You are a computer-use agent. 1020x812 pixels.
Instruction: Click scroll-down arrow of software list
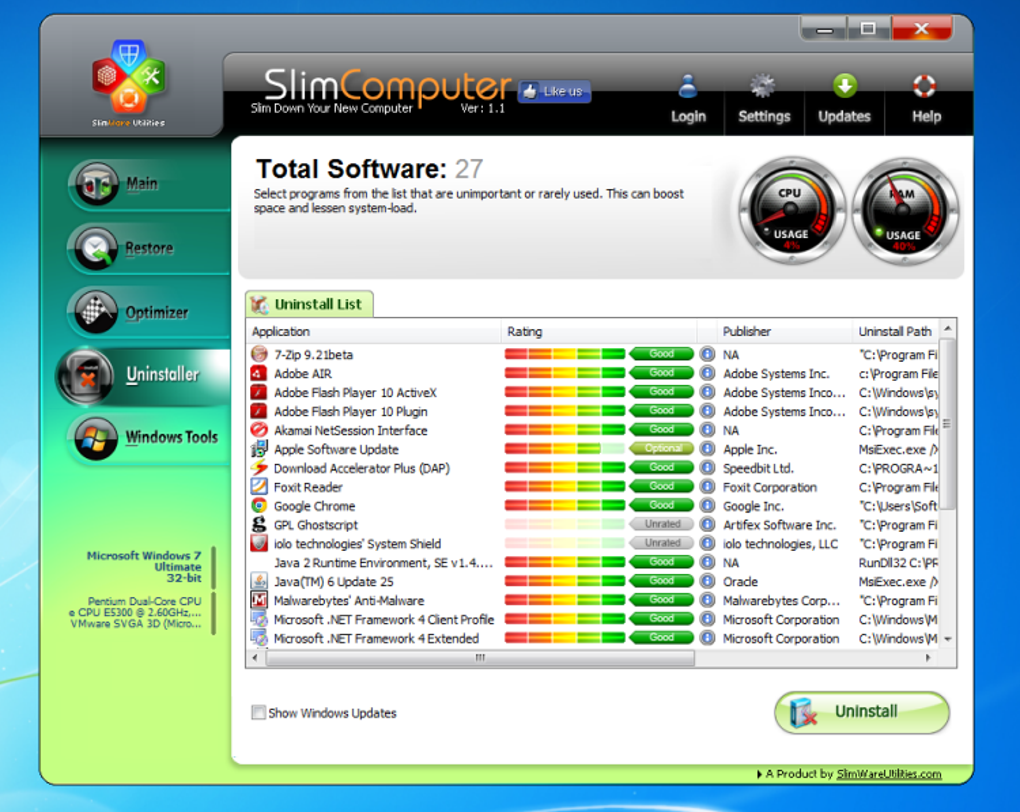point(948,640)
